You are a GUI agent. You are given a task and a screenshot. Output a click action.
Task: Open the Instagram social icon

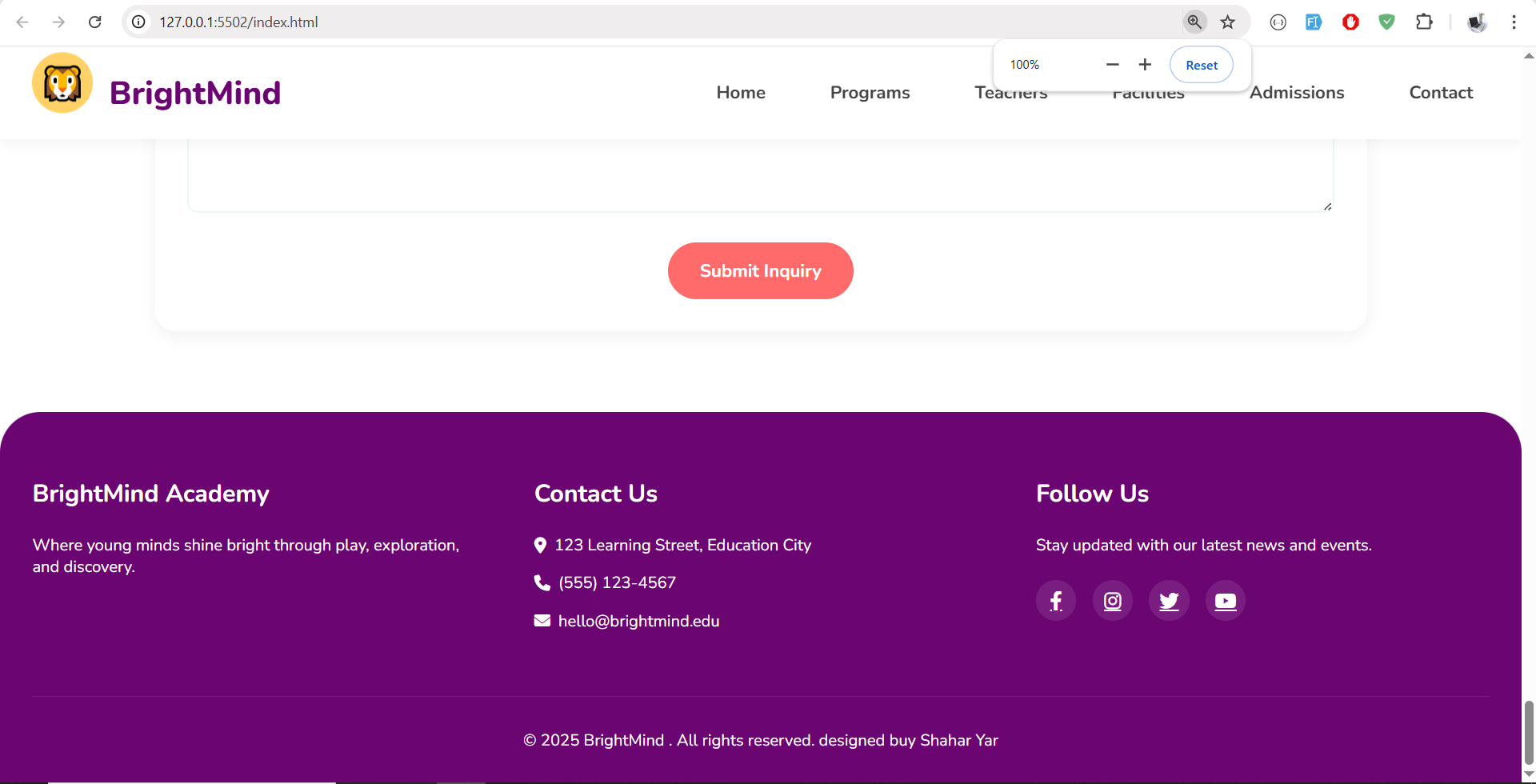pos(1113,601)
